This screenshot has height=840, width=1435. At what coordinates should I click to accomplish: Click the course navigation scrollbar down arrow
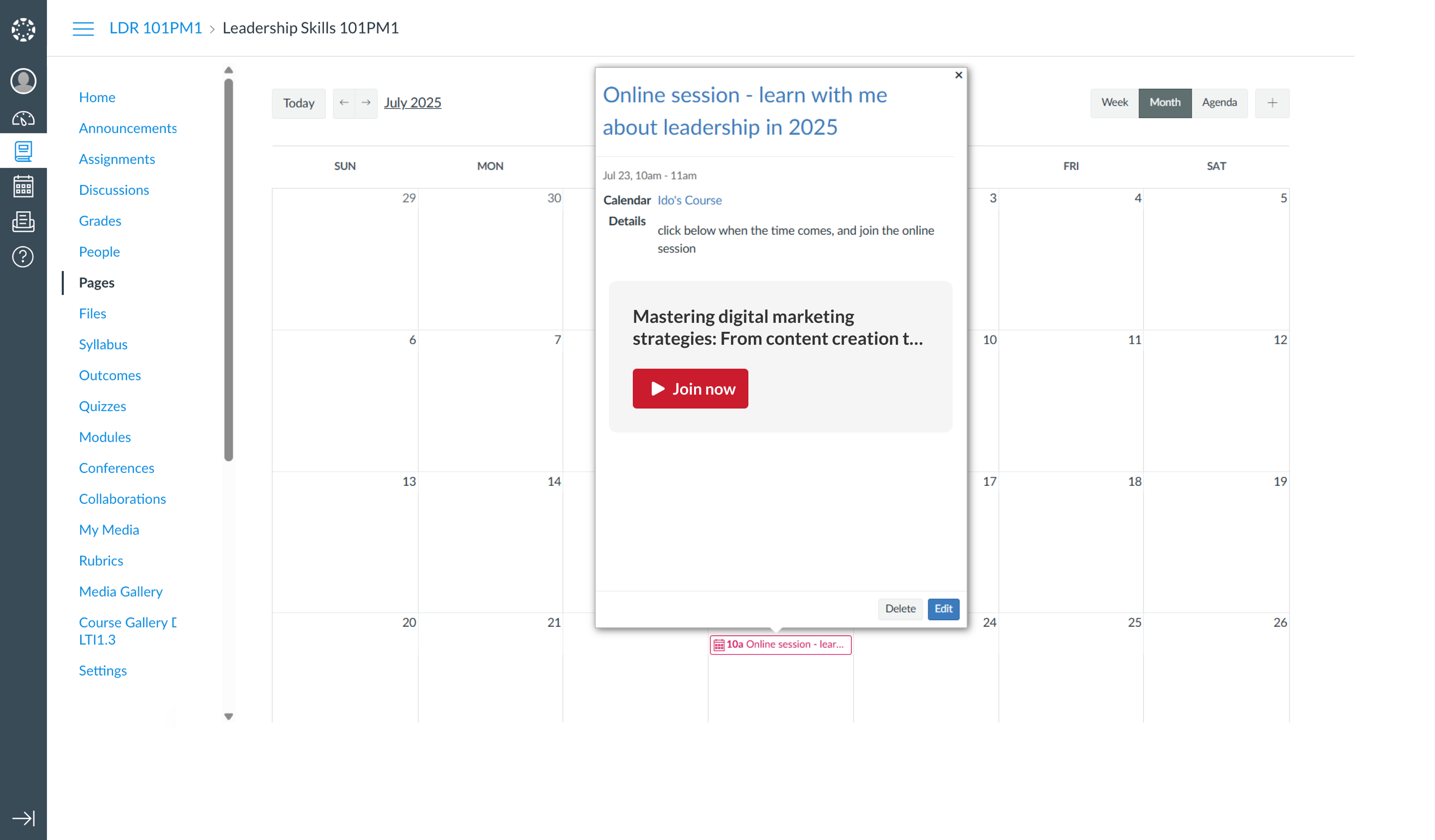[228, 716]
